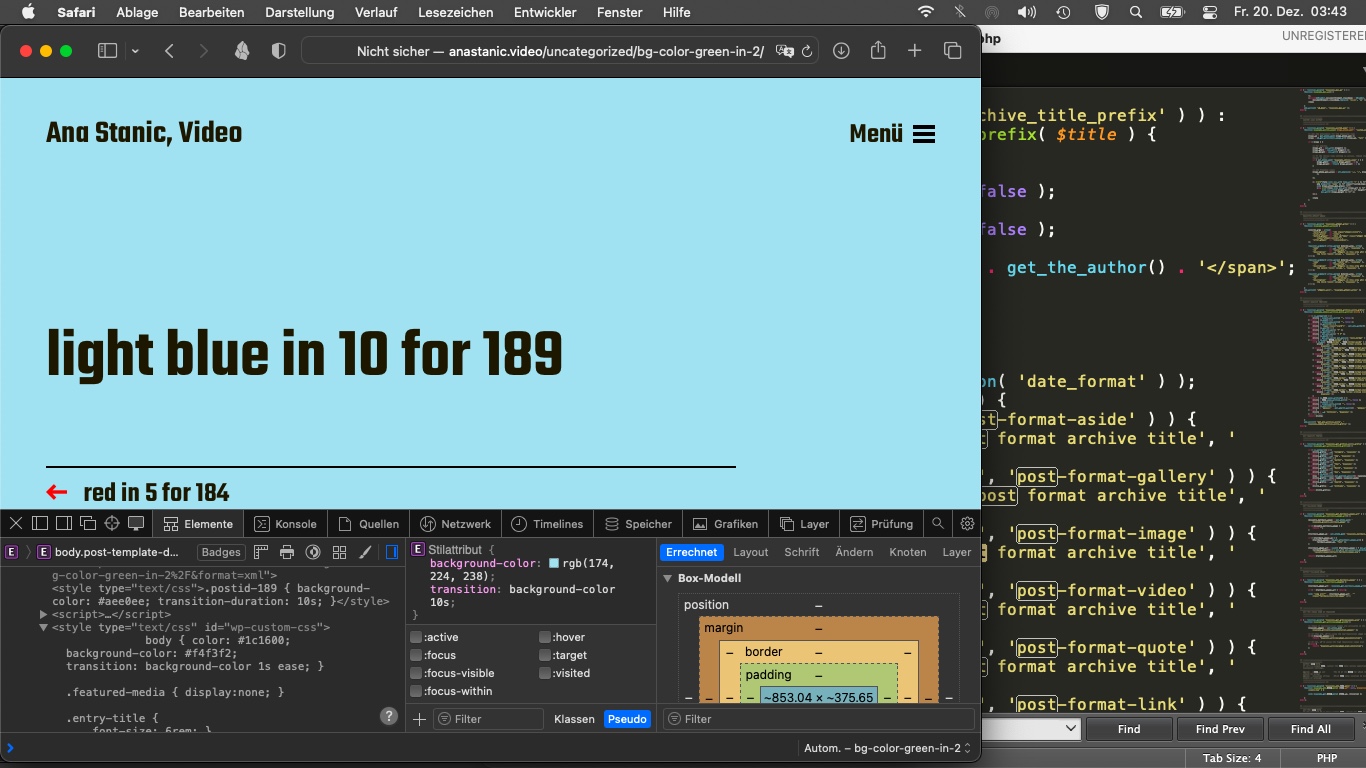This screenshot has height=768, width=1366.
Task: Open the Web Inspector settings gear
Action: click(x=967, y=523)
